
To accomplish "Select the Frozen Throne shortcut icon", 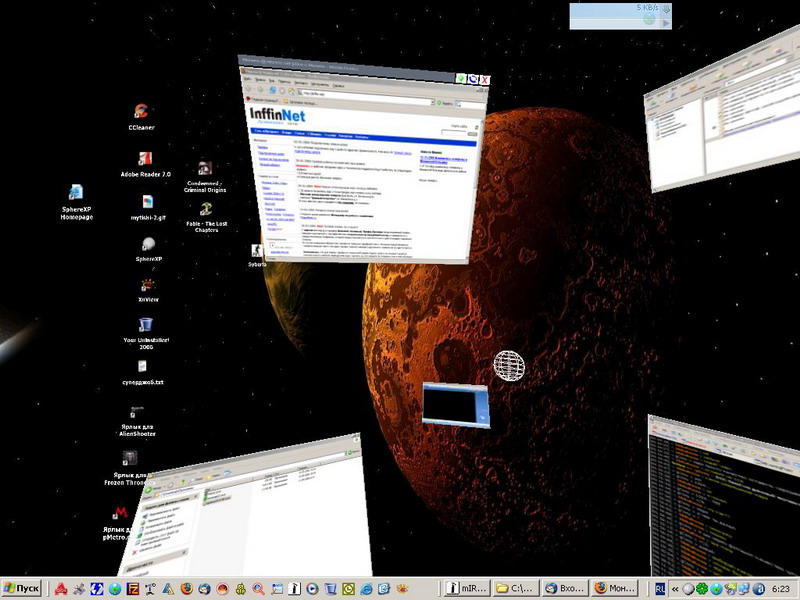I will [130, 459].
